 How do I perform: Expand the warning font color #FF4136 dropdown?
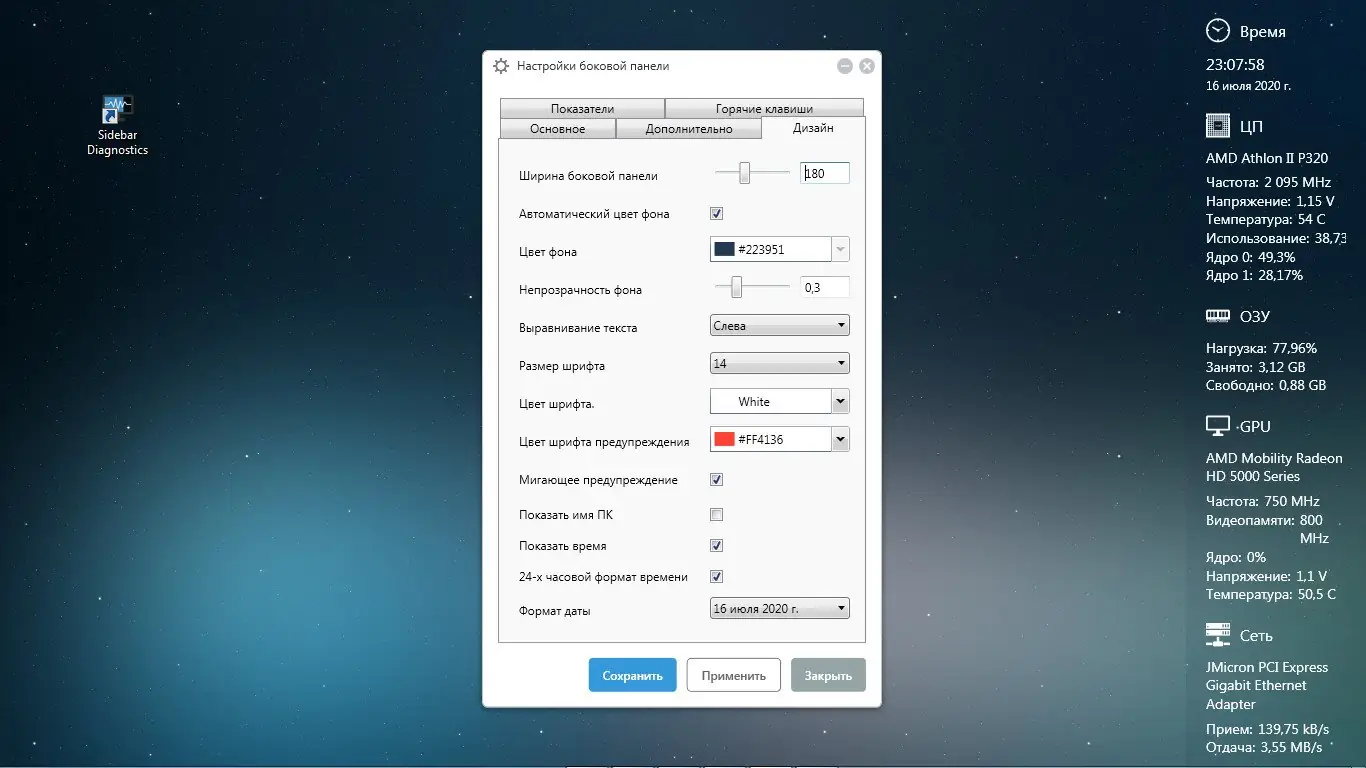click(841, 440)
